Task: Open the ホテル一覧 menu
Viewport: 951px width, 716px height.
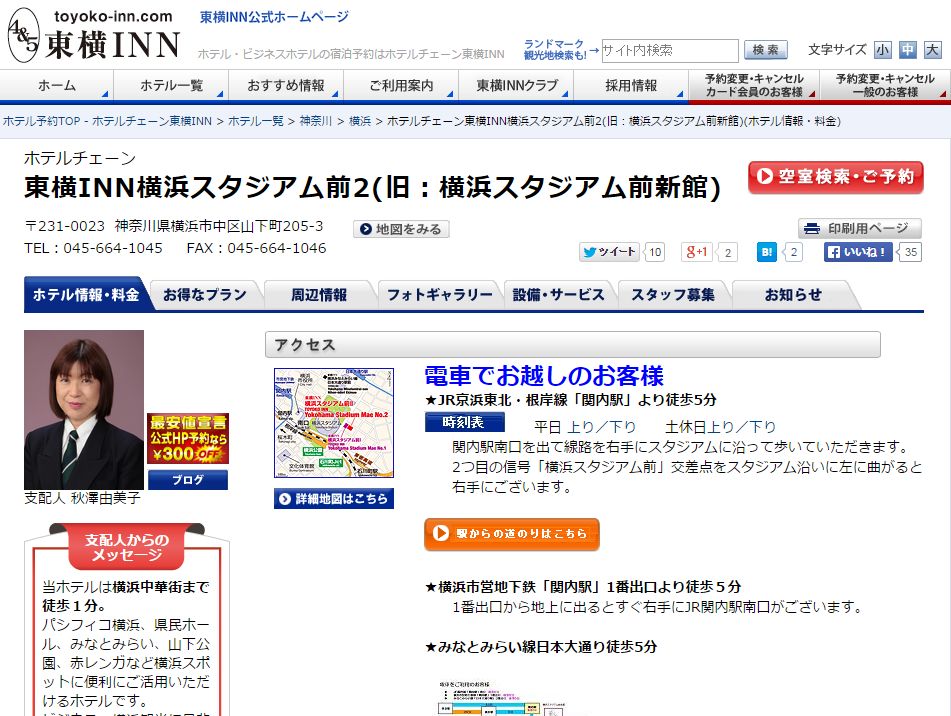Action: (x=172, y=85)
